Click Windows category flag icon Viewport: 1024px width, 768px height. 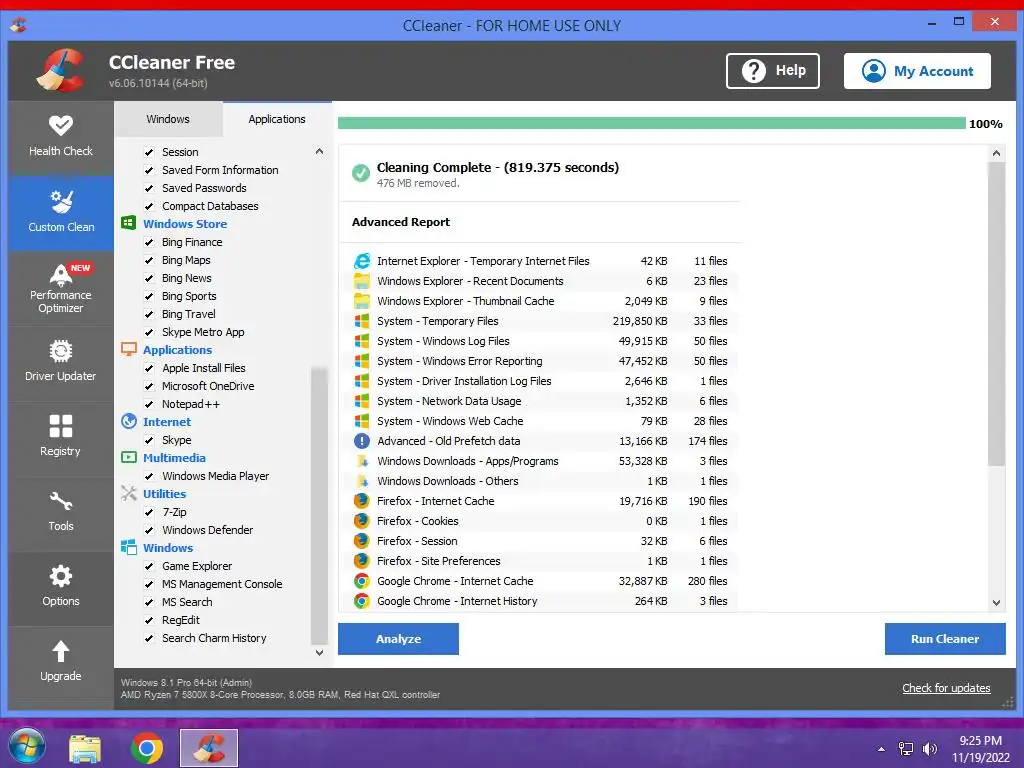pos(129,547)
